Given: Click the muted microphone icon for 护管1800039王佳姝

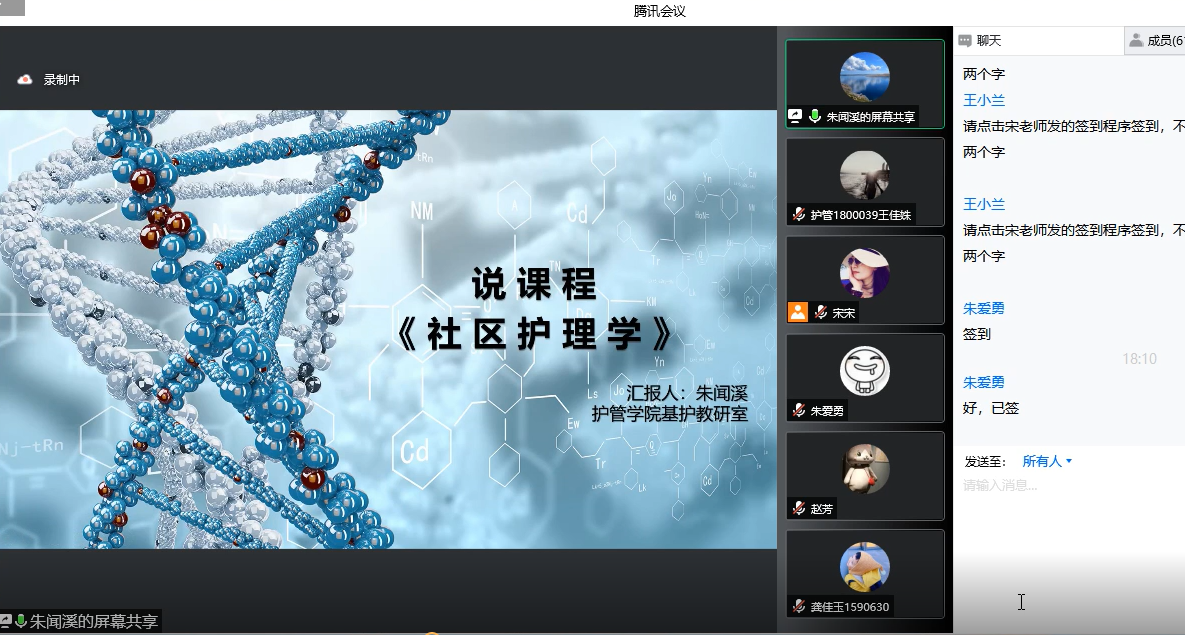Looking at the screenshot, I should 799,214.
